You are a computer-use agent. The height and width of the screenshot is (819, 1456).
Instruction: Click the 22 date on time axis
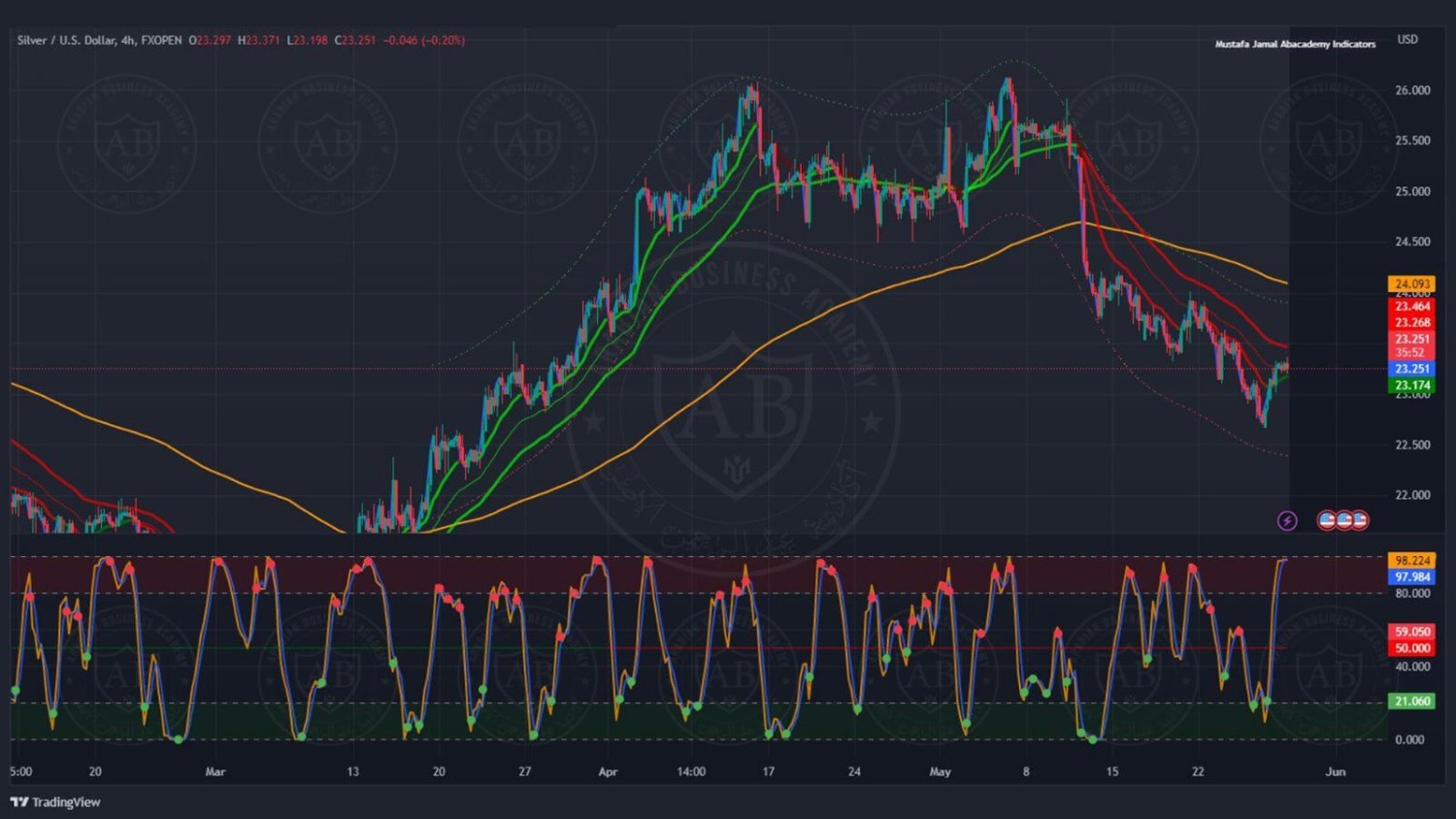click(1198, 772)
